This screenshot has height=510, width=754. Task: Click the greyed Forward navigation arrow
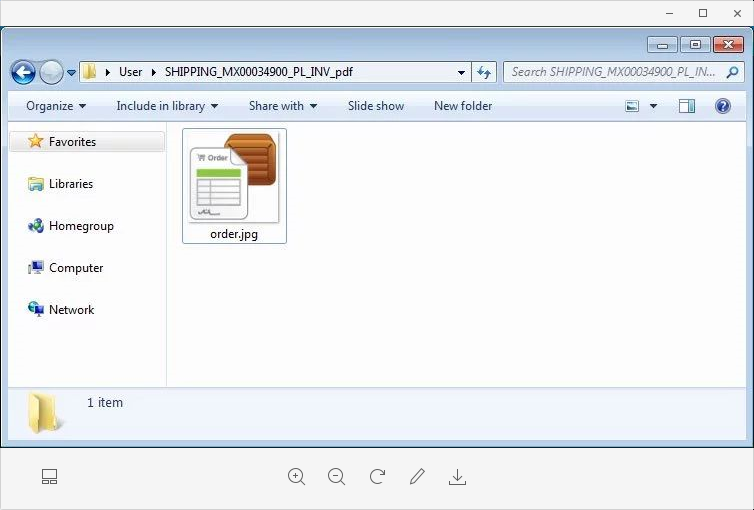pos(51,72)
